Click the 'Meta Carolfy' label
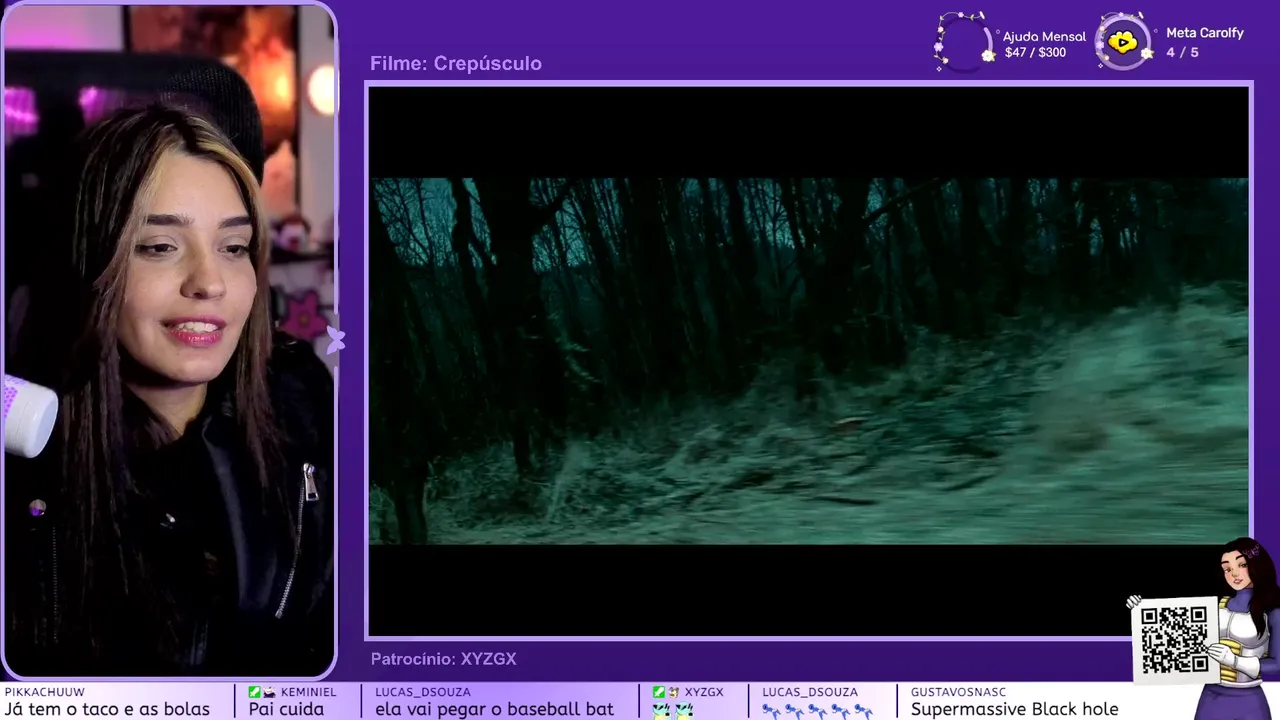This screenshot has height=720, width=1280. tap(1205, 33)
